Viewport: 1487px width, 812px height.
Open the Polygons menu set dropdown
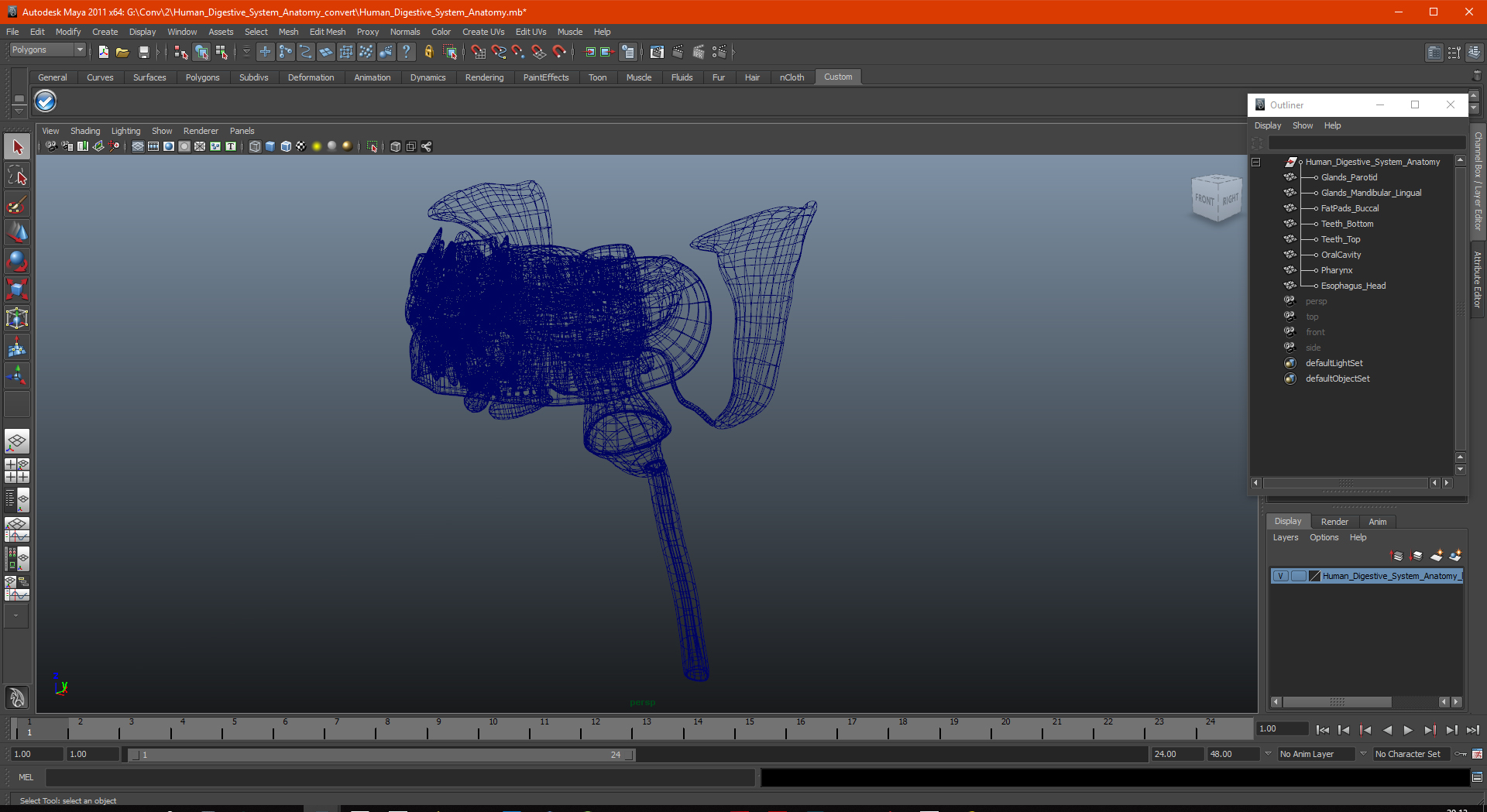click(x=47, y=50)
